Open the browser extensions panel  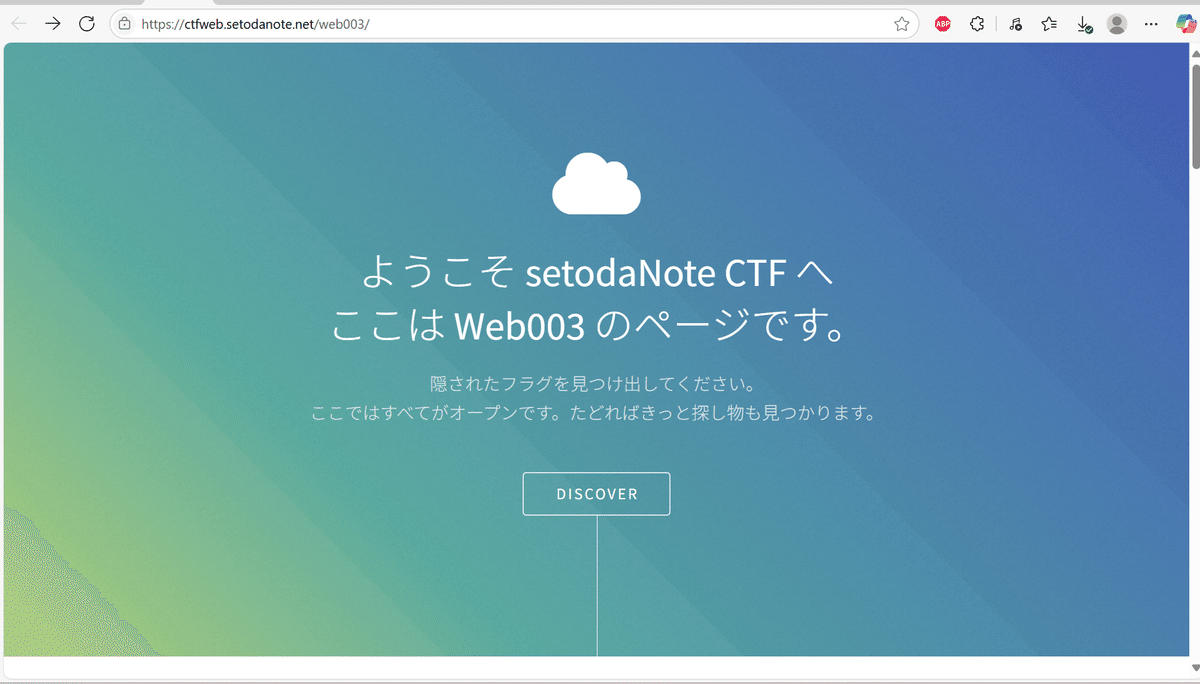click(x=977, y=23)
